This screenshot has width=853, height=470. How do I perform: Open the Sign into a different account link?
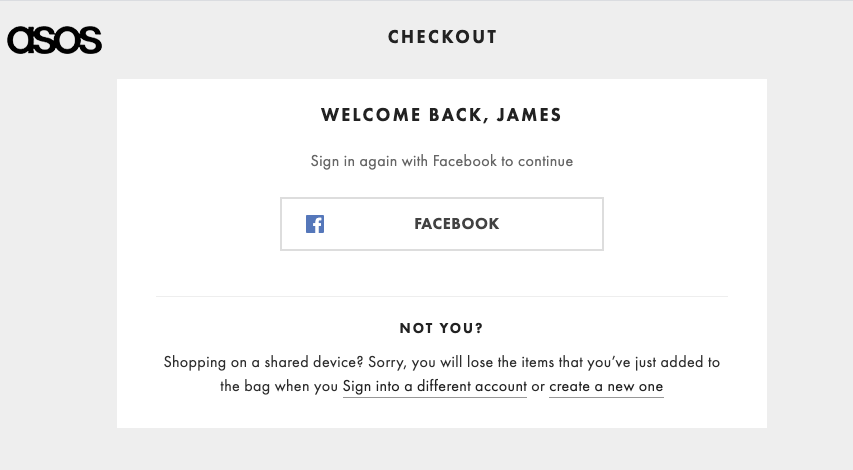coord(435,386)
